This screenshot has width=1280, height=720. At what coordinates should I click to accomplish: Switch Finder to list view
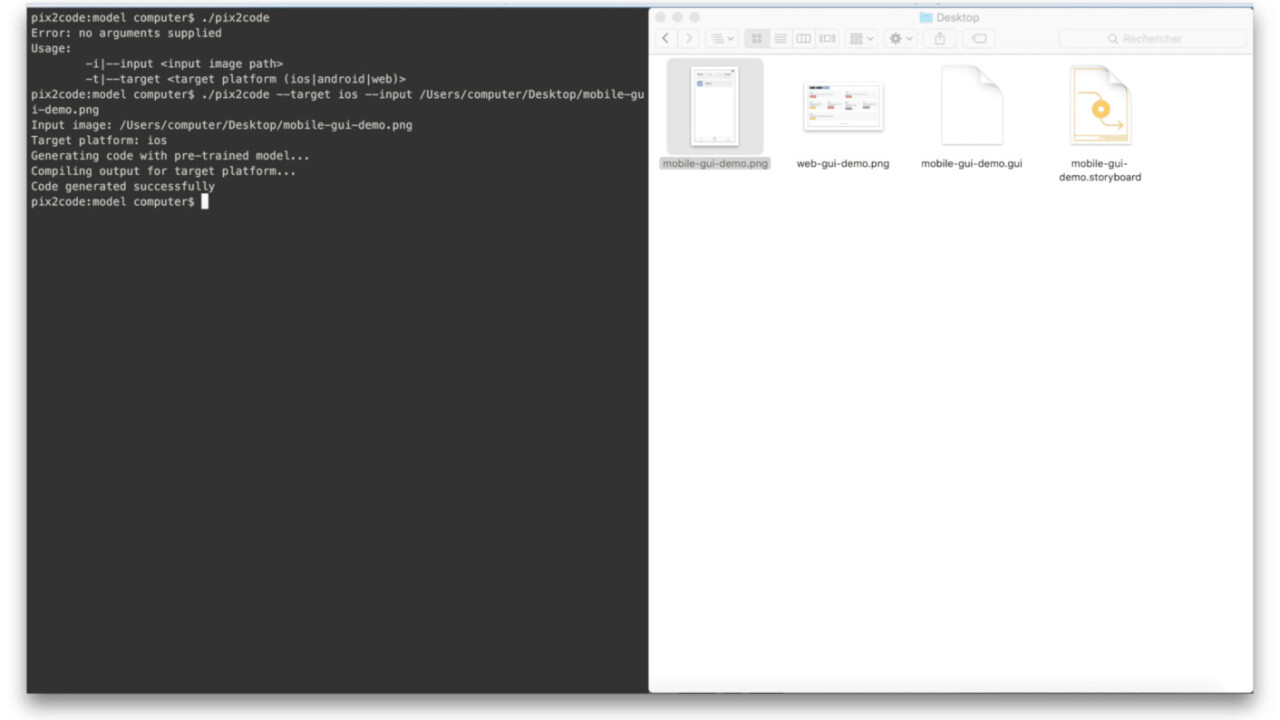coord(780,38)
